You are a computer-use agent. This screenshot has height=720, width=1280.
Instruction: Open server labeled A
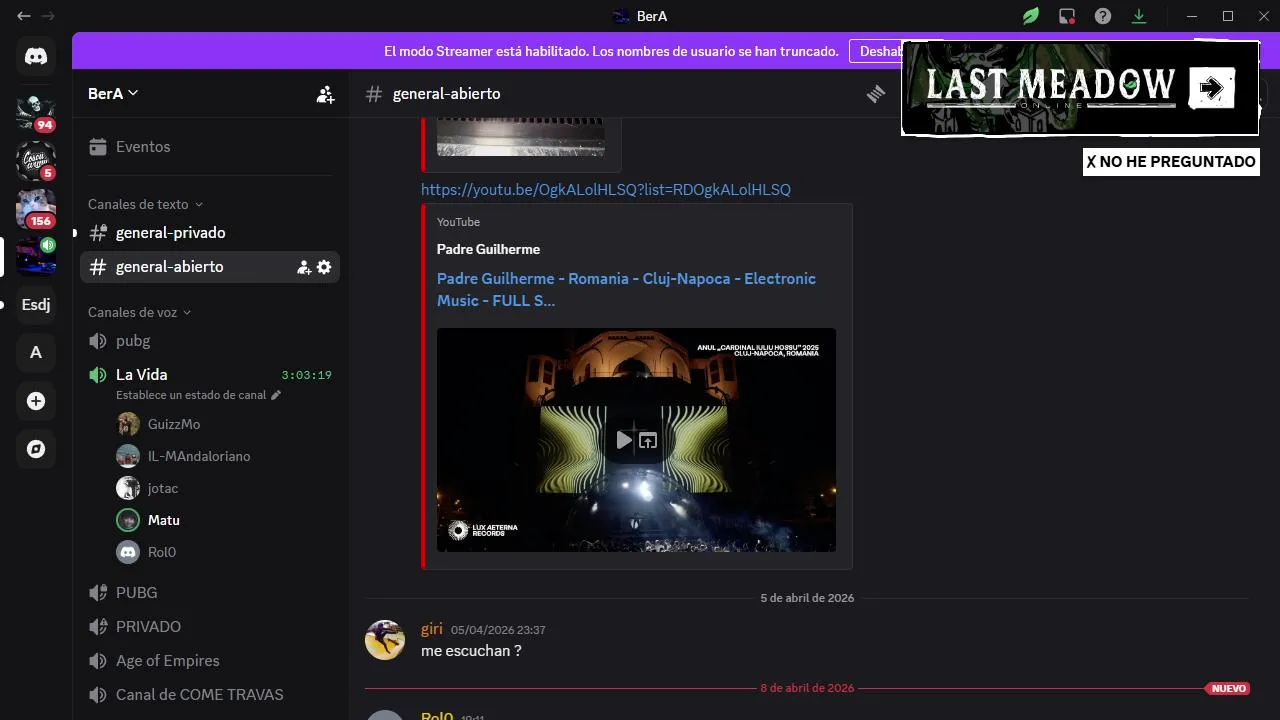[36, 353]
